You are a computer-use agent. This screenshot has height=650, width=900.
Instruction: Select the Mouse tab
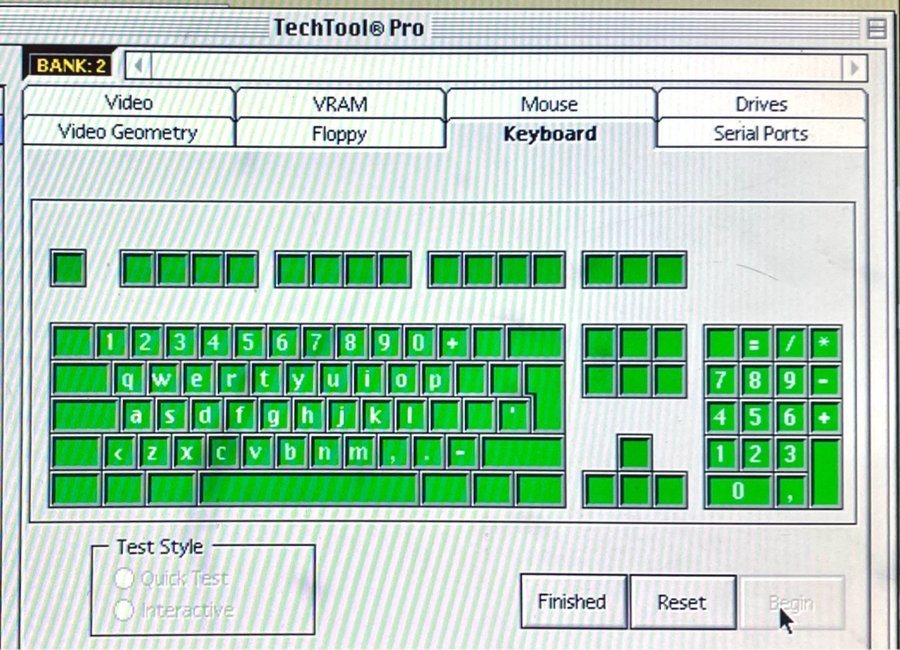pyautogui.click(x=550, y=103)
